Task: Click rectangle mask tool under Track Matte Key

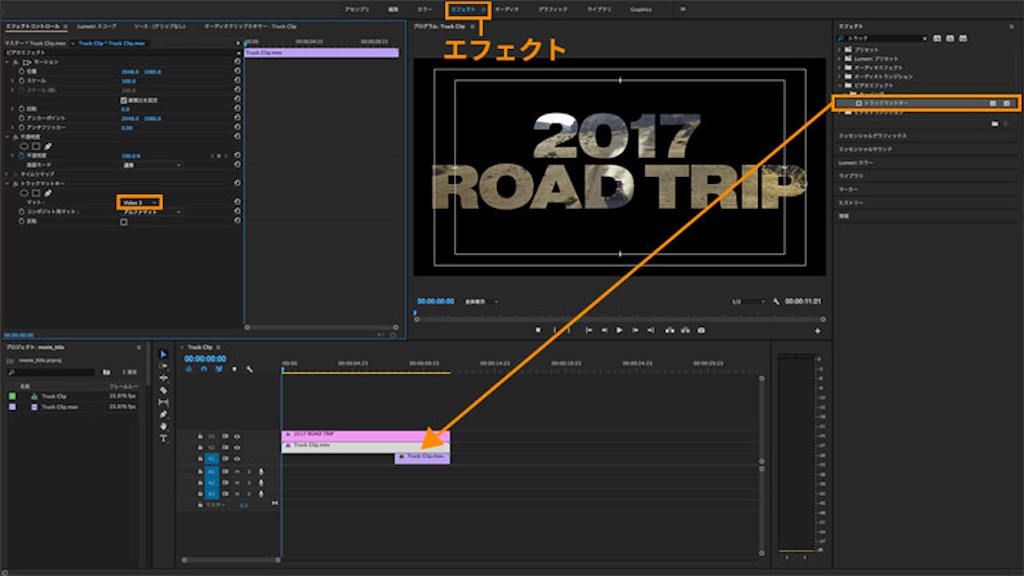Action: coord(36,193)
